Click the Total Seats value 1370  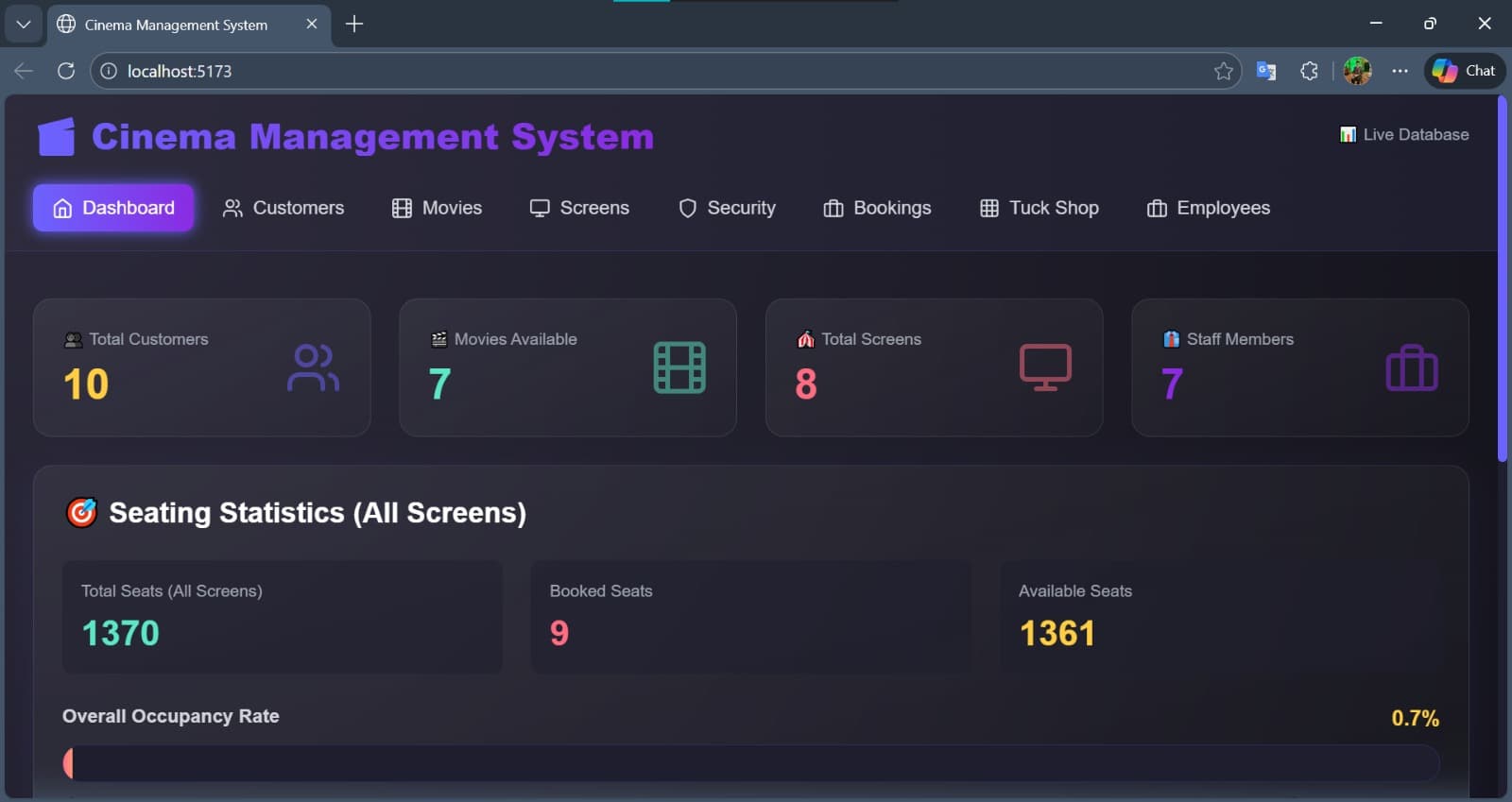click(121, 633)
